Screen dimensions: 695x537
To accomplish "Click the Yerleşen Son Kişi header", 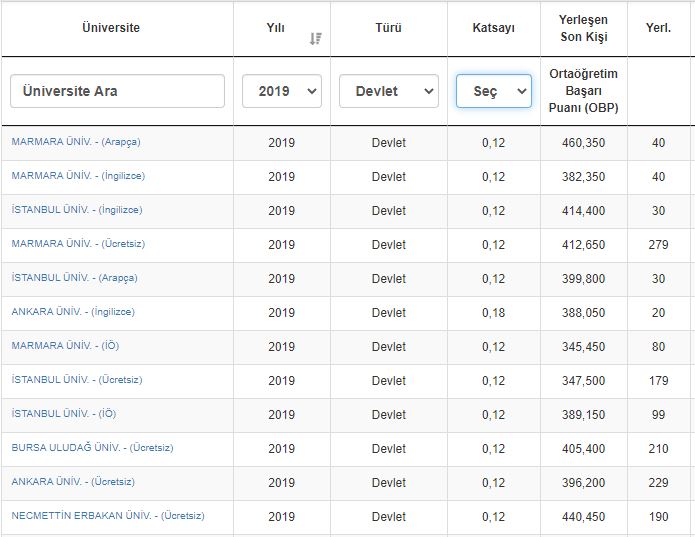I will 583,28.
